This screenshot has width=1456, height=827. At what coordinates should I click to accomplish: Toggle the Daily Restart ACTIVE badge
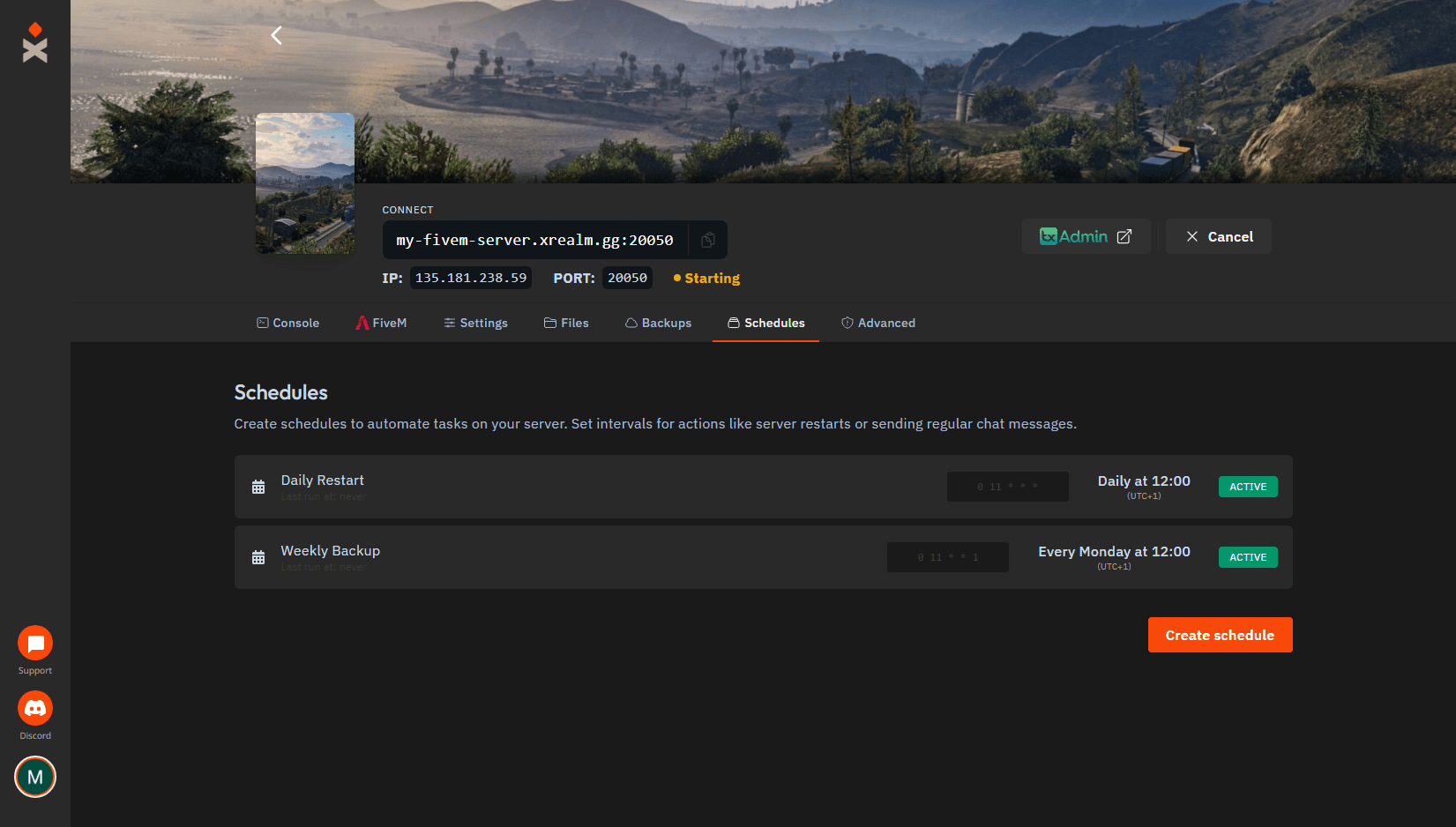tap(1247, 487)
